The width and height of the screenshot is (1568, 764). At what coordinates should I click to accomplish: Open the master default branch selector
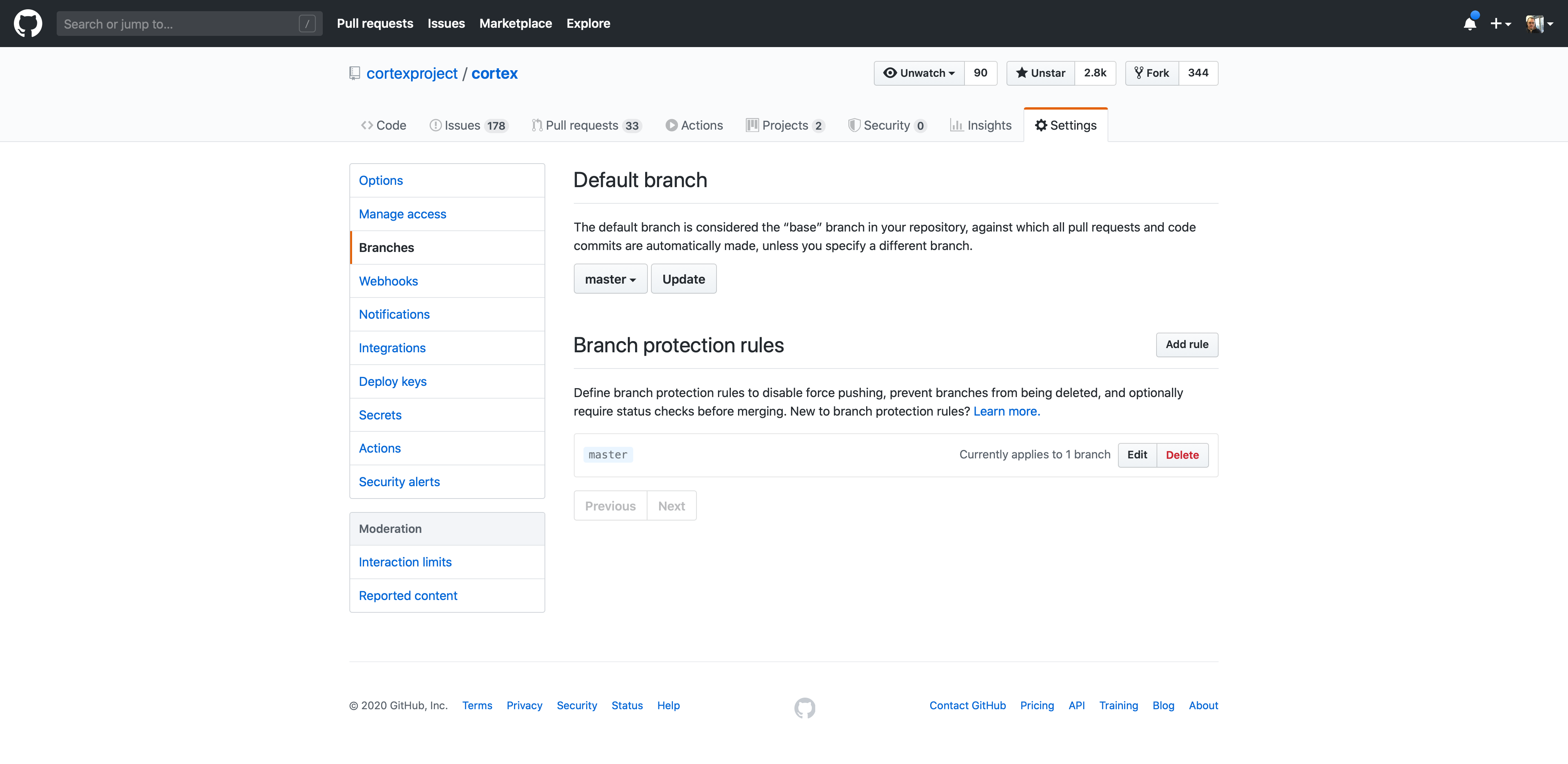coord(610,279)
